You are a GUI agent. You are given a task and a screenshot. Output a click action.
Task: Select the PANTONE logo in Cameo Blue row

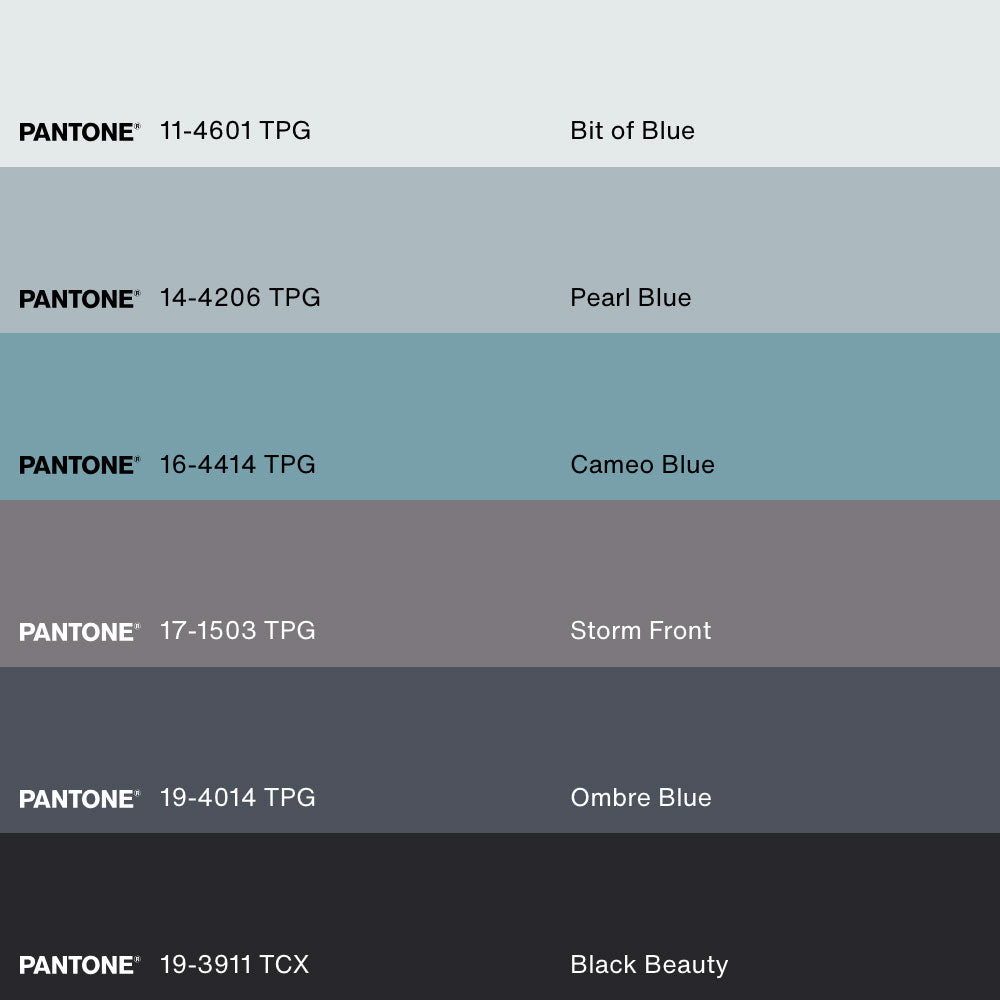[x=79, y=465]
